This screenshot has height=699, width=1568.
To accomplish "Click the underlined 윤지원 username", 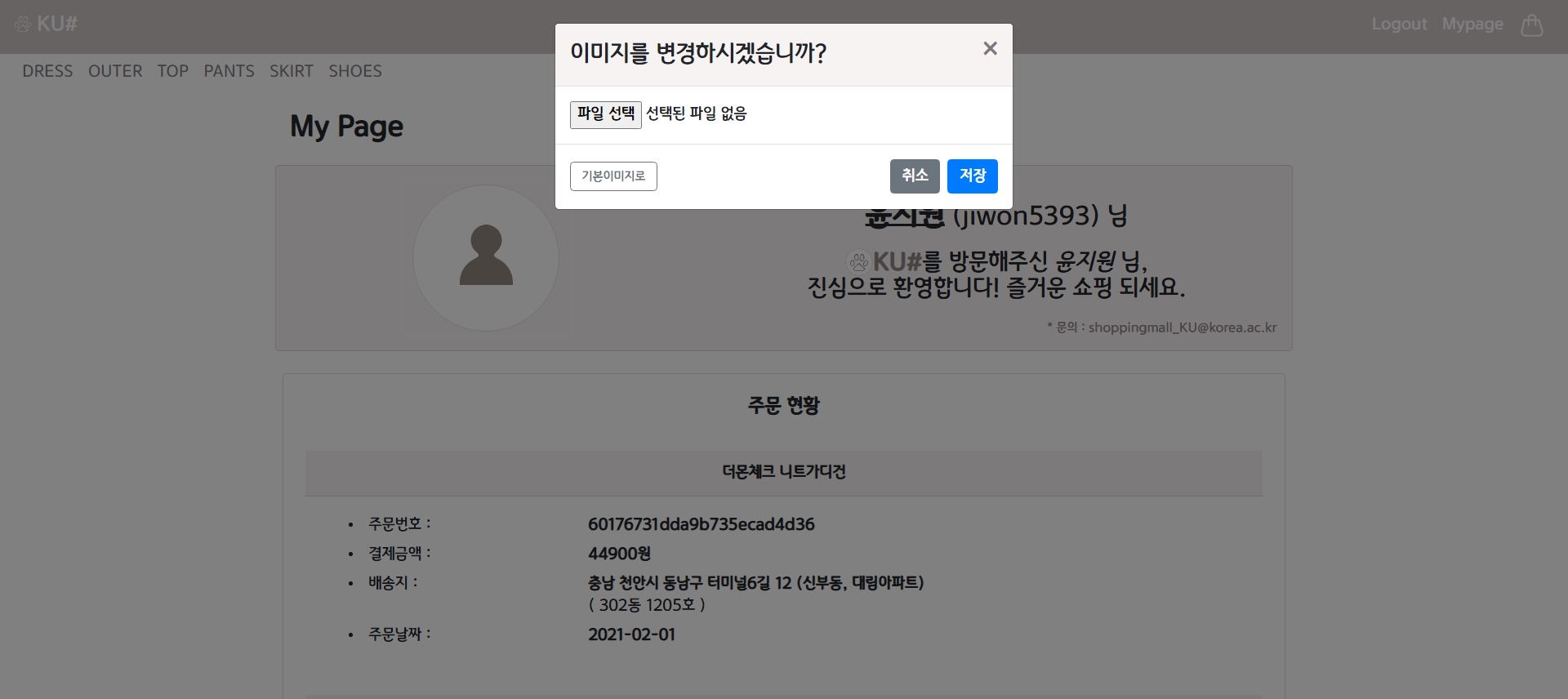I will coord(904,217).
